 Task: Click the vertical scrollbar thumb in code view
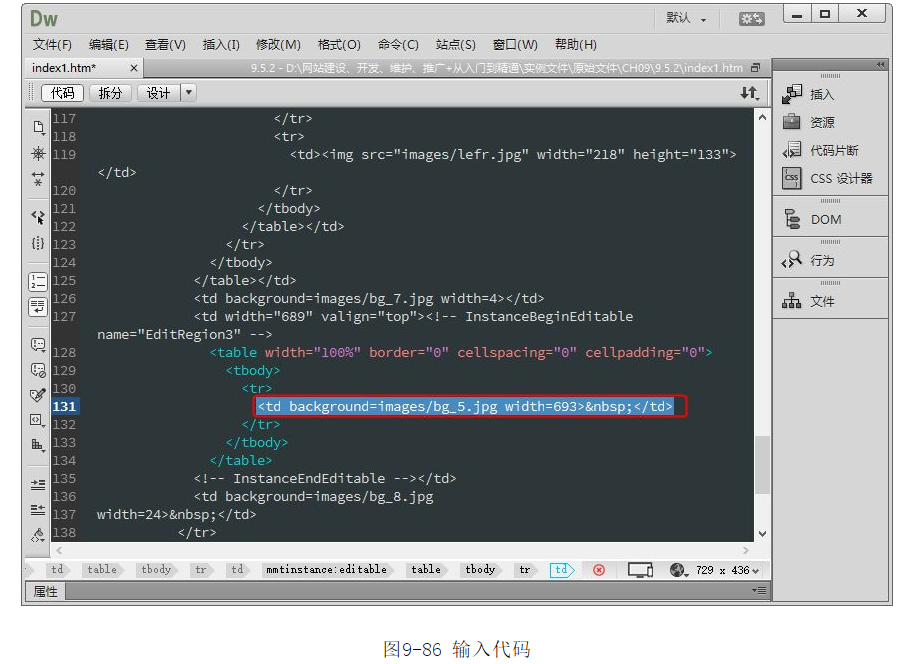(x=762, y=464)
